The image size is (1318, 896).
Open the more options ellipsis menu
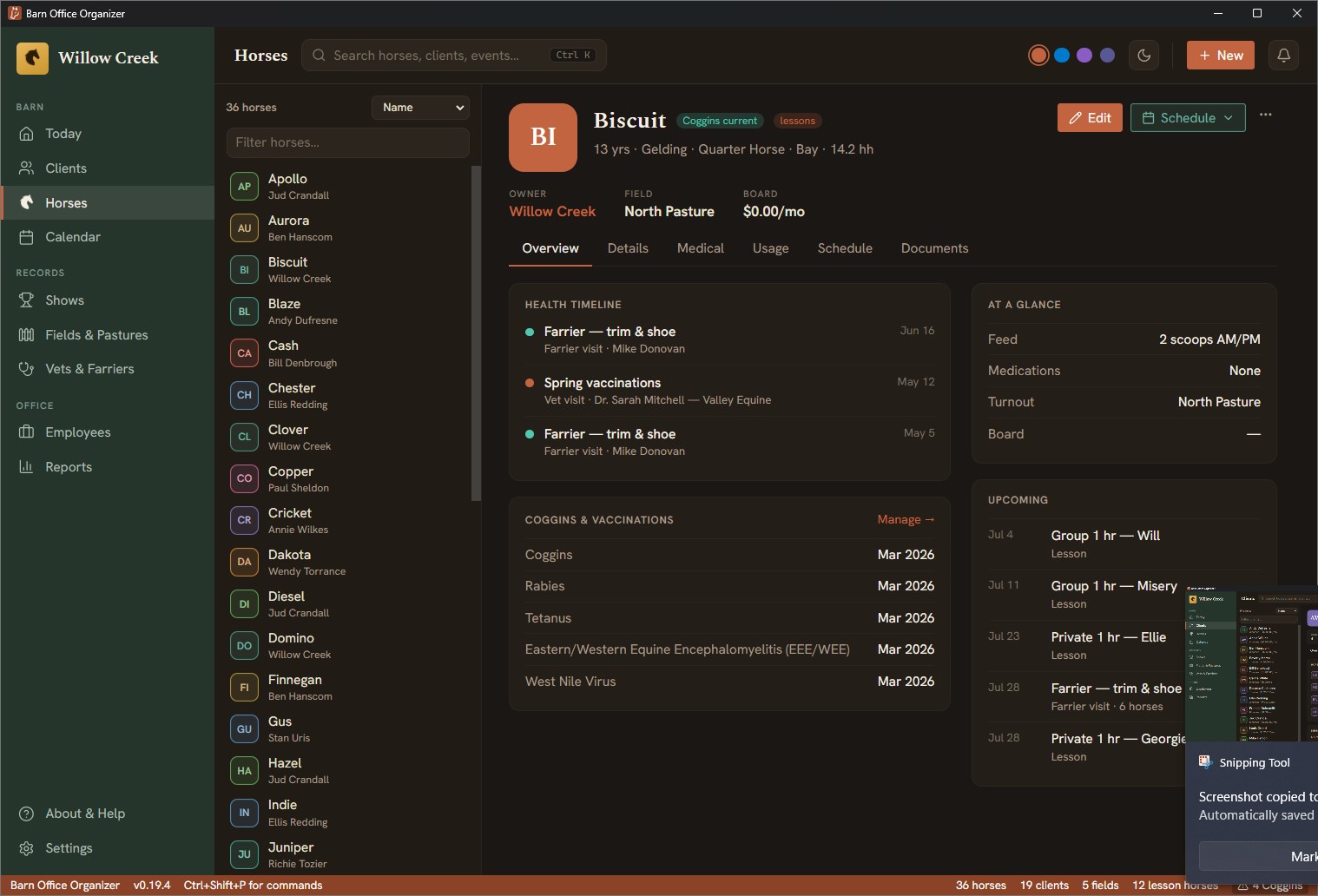click(1265, 115)
